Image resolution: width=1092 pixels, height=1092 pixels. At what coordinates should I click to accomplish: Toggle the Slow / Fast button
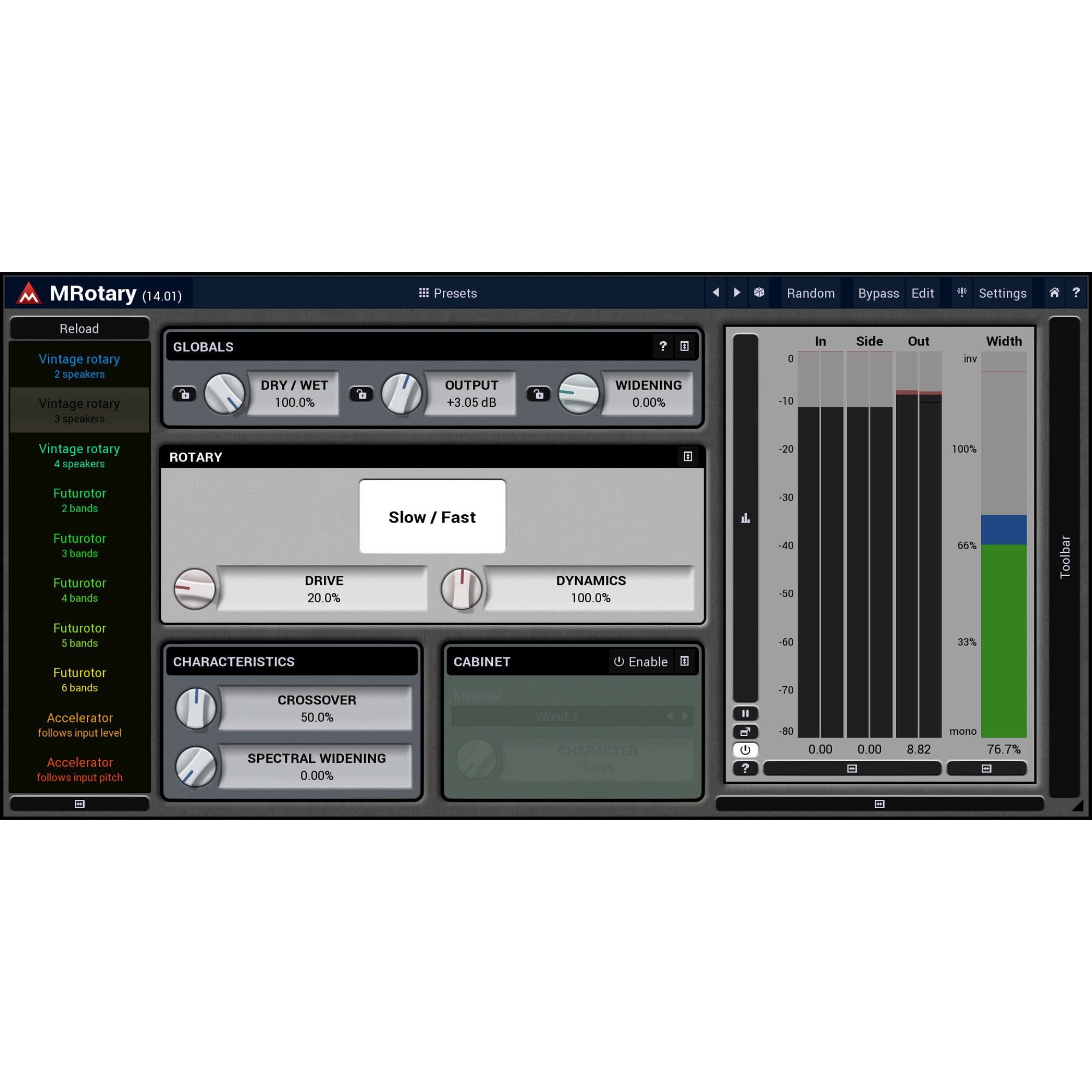432,517
